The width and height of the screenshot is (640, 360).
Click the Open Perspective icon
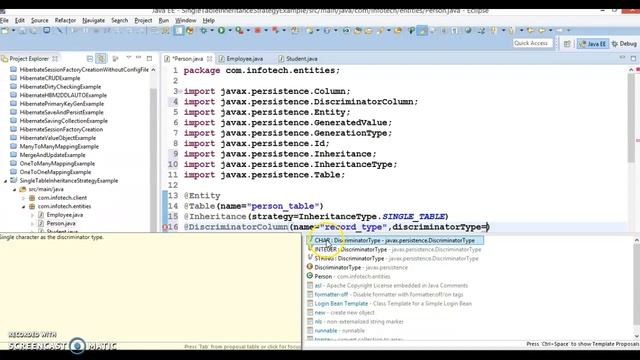pyautogui.click(x=567, y=44)
